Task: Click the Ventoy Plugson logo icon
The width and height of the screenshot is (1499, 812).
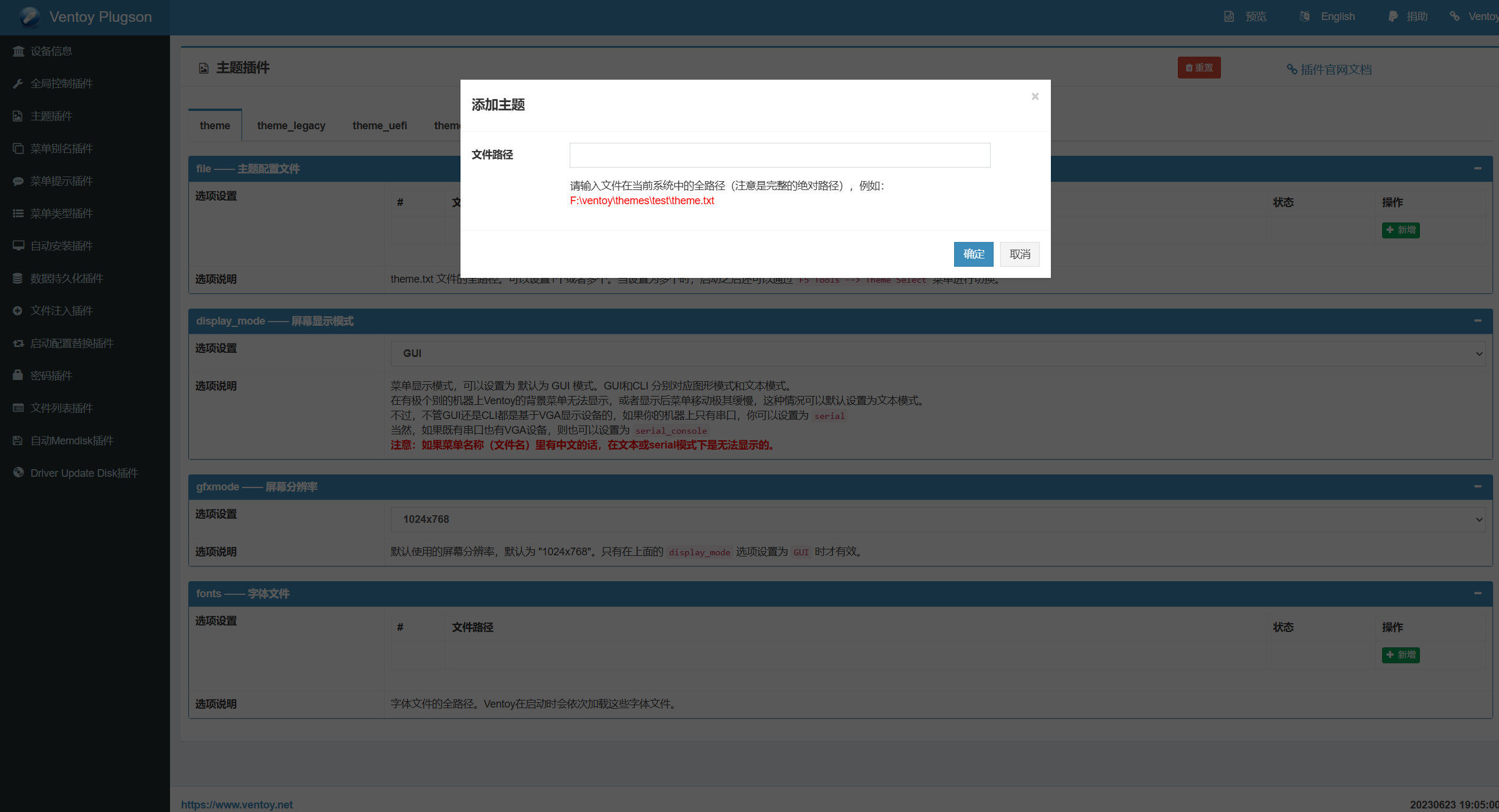Action: [30, 17]
